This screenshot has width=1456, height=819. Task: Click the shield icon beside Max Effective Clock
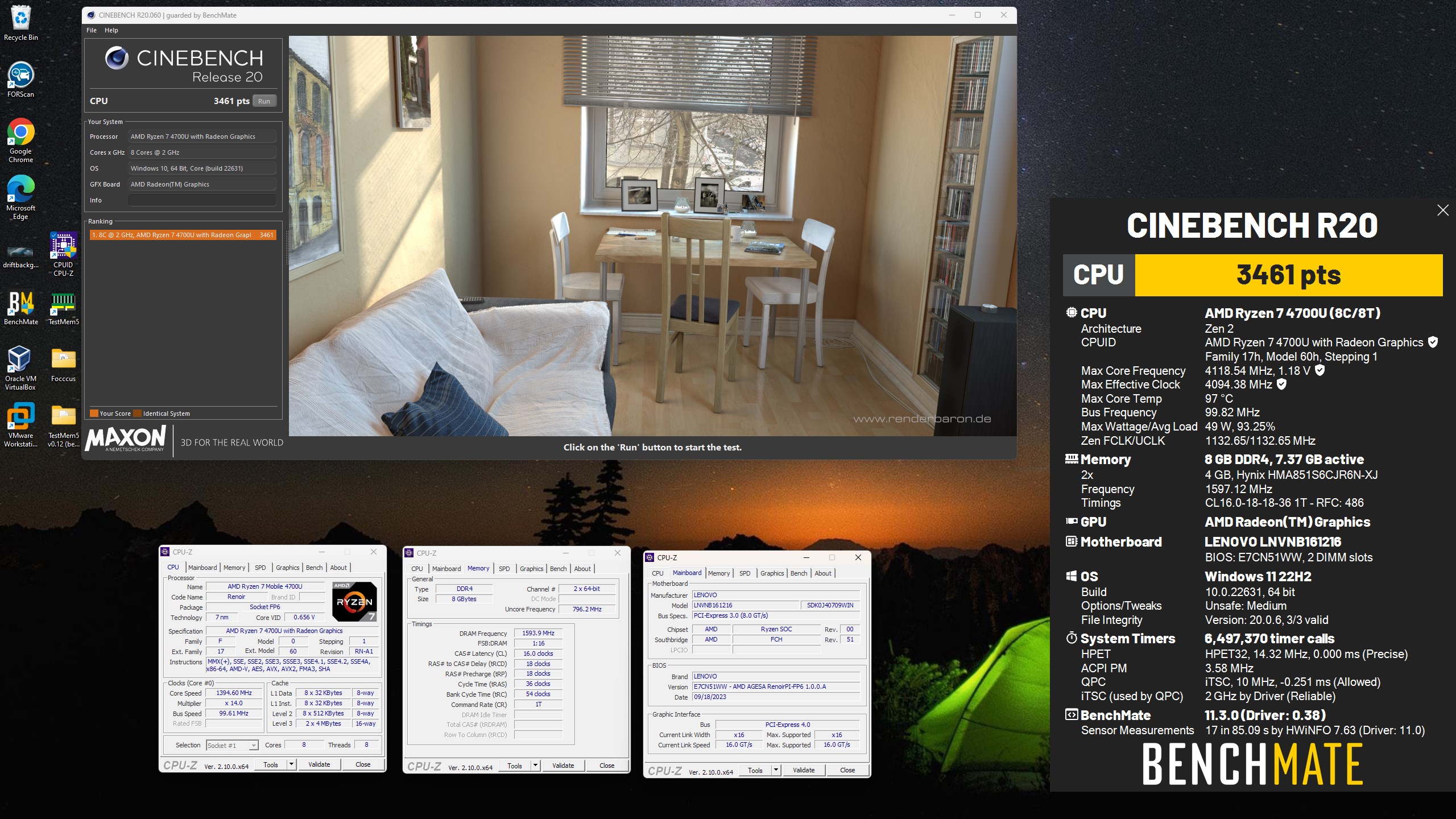1281,384
